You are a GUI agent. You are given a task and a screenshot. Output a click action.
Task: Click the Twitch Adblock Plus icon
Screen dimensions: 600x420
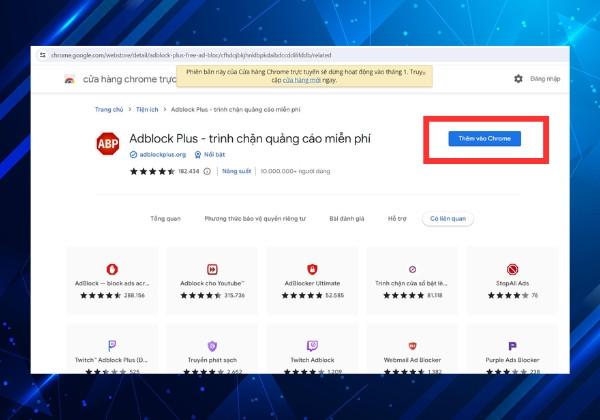coord(112,346)
